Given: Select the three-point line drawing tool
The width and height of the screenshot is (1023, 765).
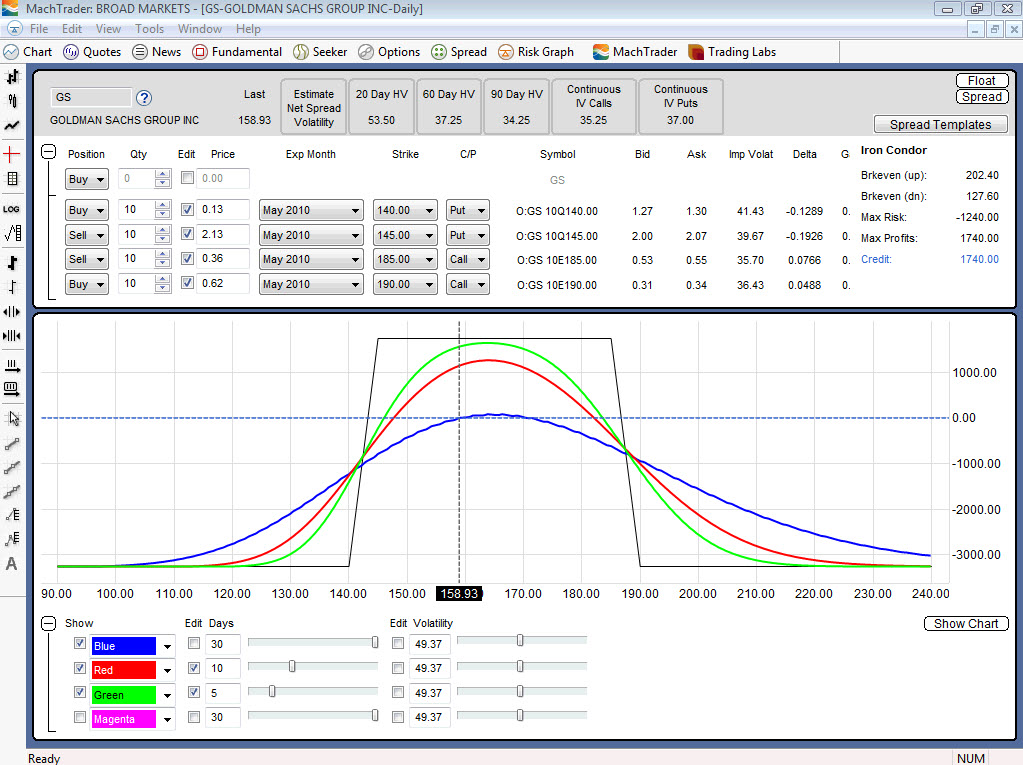Looking at the screenshot, I should 12,468.
